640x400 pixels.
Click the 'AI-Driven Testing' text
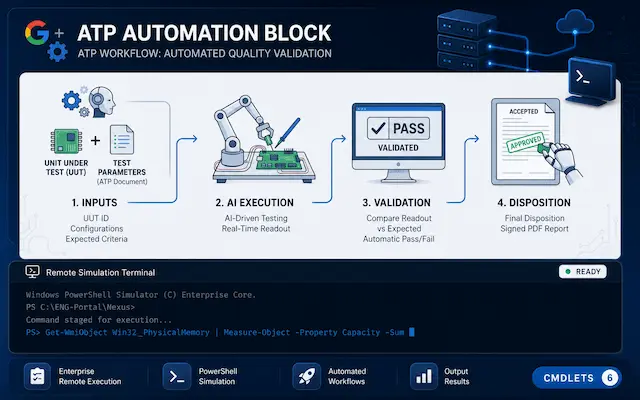point(256,218)
